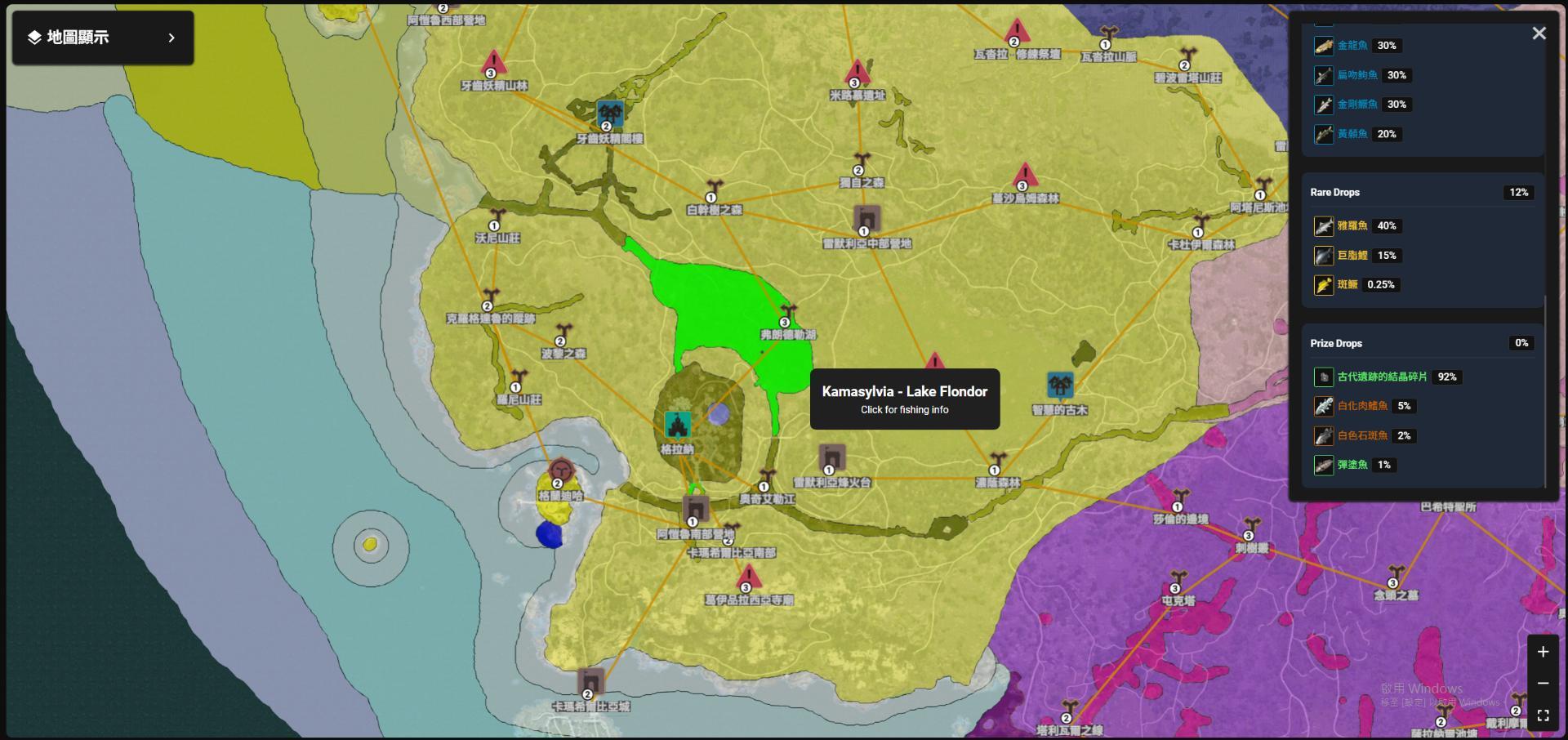This screenshot has width=1568, height=740.
Task: Click the Prize Drops section header
Action: 1336,344
